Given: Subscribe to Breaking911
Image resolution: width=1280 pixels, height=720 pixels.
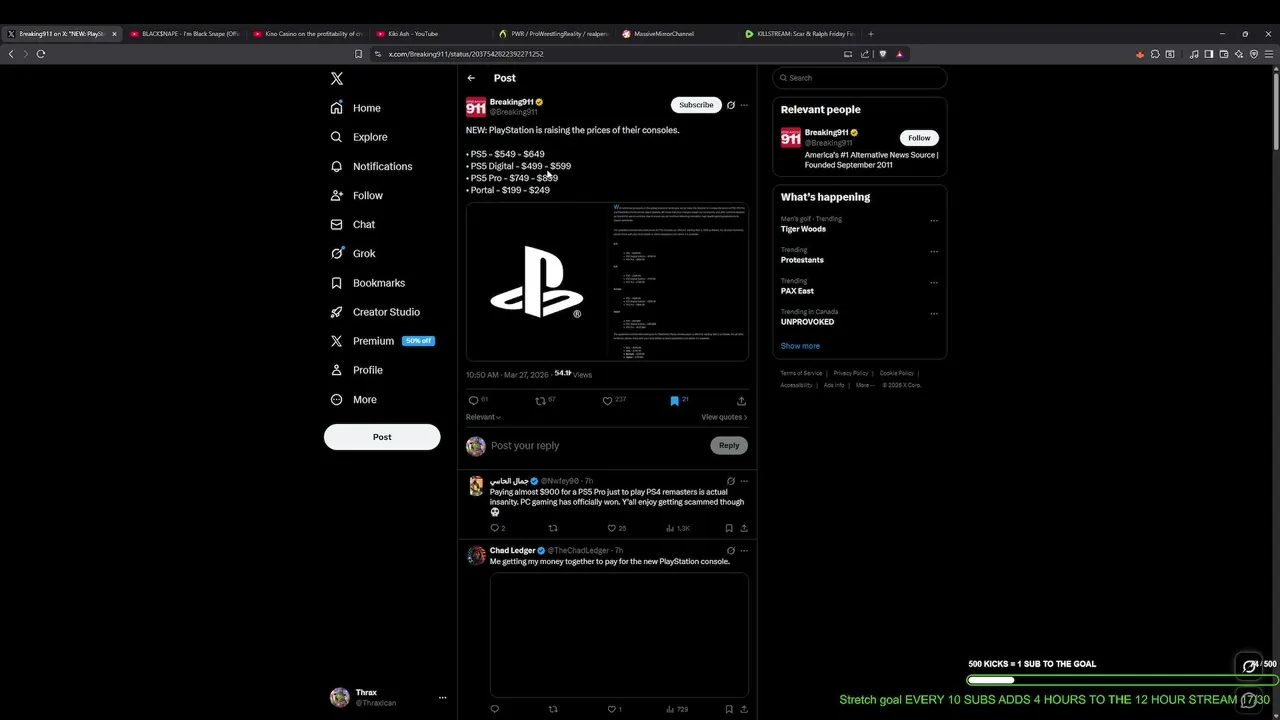Looking at the screenshot, I should [696, 105].
